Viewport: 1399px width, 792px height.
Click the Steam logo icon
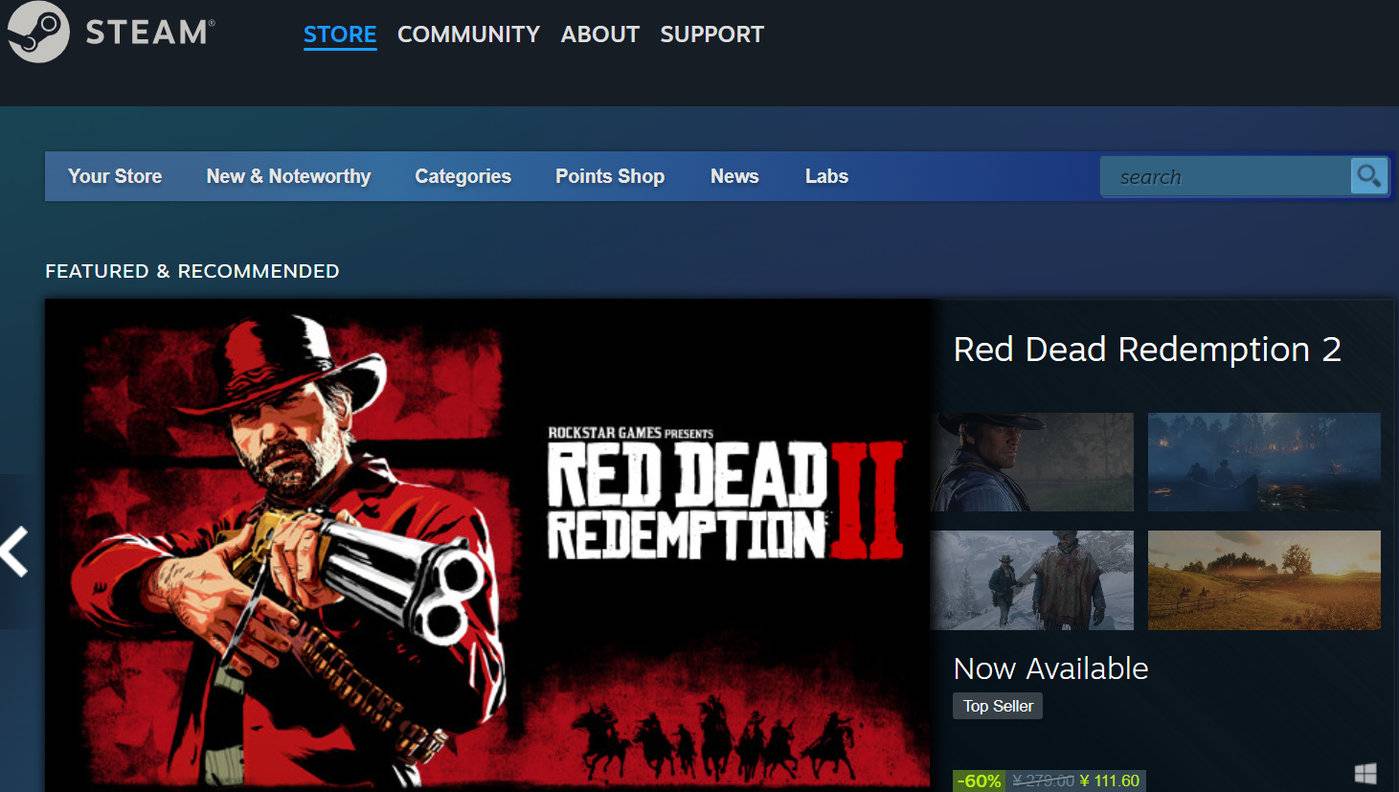click(38, 32)
